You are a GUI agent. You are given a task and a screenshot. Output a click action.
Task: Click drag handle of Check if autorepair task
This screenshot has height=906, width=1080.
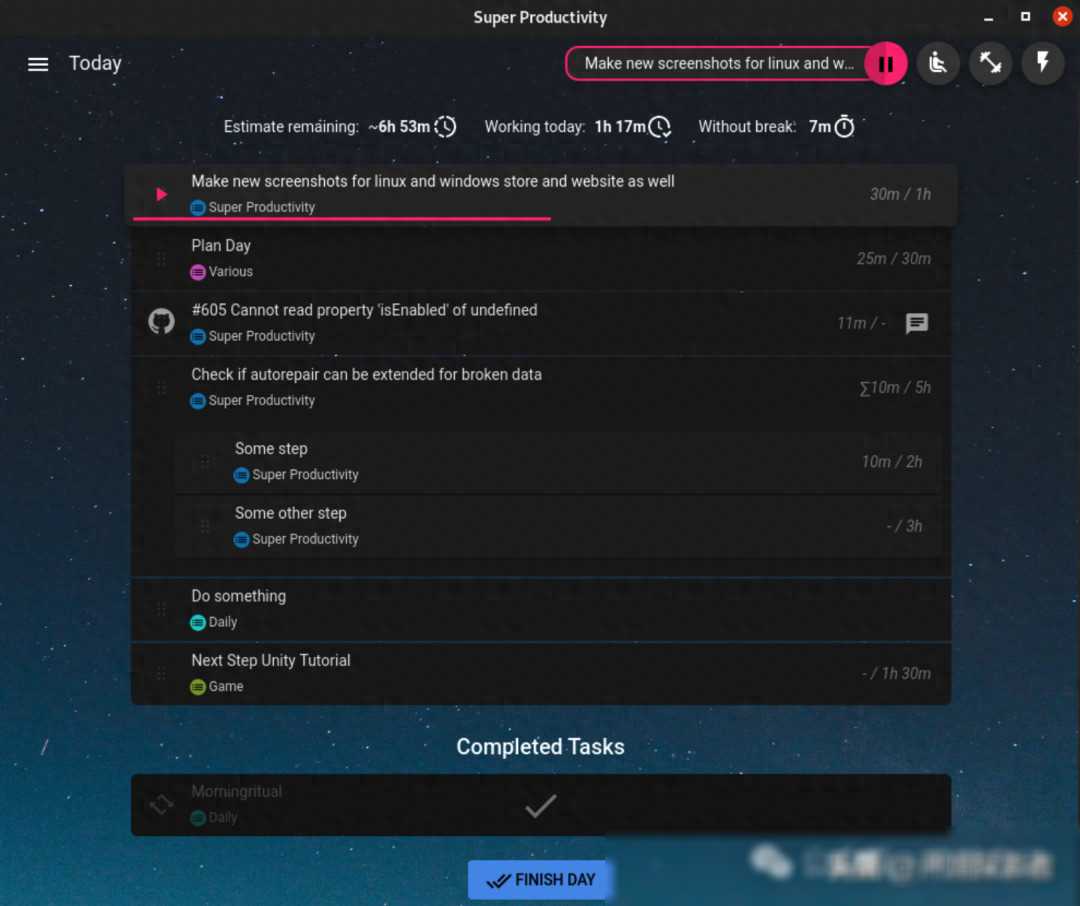160,389
